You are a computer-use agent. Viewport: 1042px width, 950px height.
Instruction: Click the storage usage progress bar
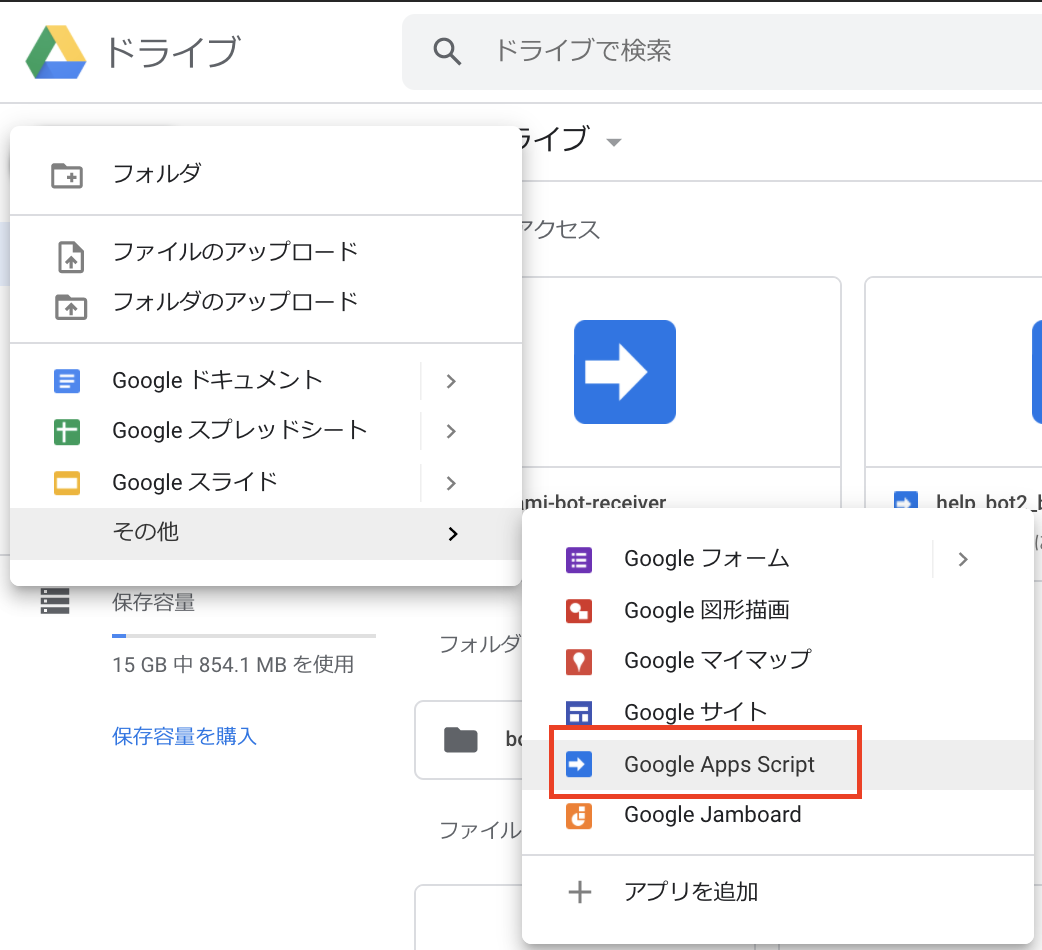[x=243, y=635]
